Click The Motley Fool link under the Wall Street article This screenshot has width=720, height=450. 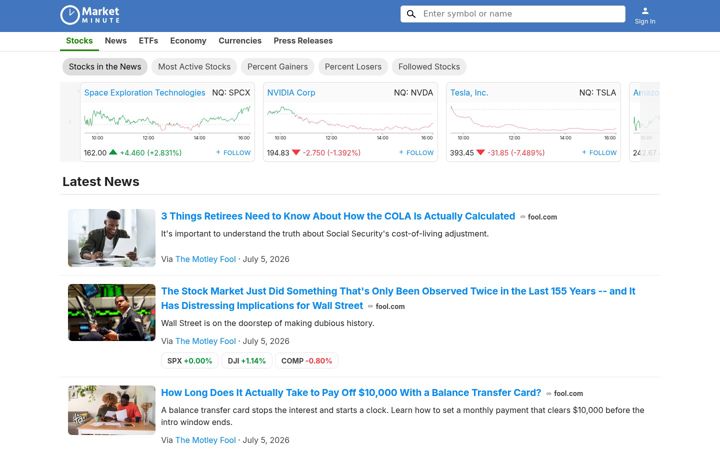205,341
